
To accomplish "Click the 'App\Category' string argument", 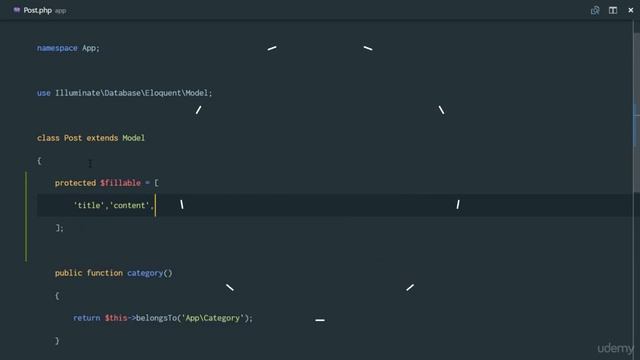I will click(x=213, y=318).
